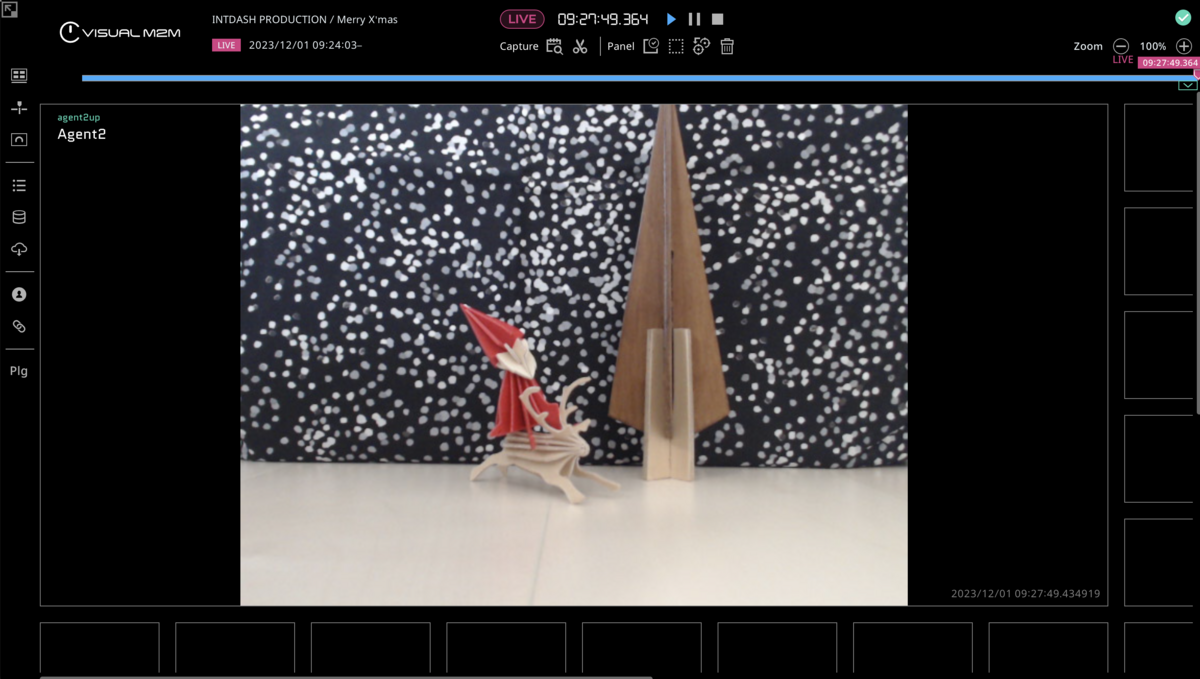1200x679 pixels.
Task: Stop the playback with the square button
Action: click(x=718, y=19)
